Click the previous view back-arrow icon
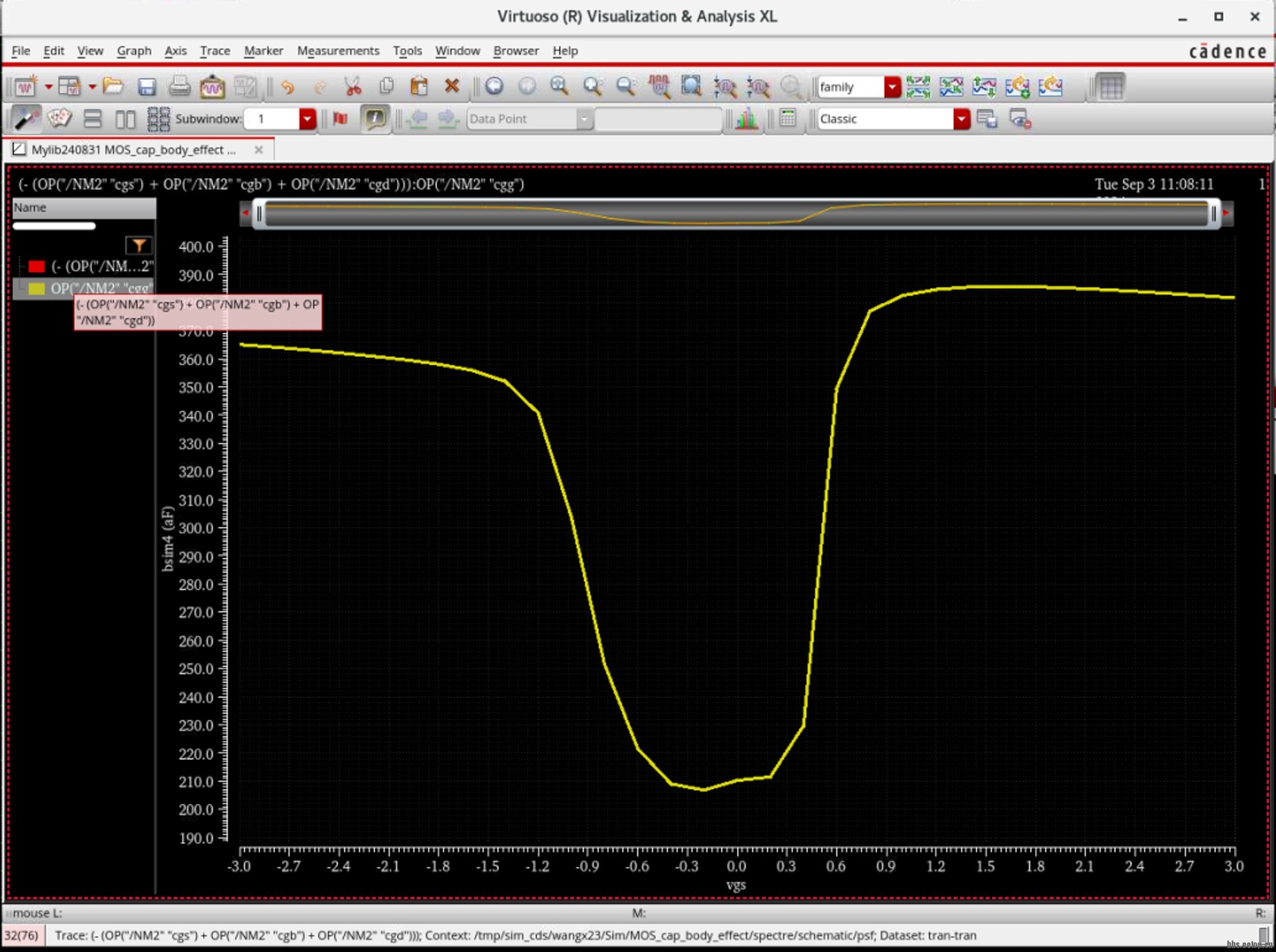 point(494,86)
